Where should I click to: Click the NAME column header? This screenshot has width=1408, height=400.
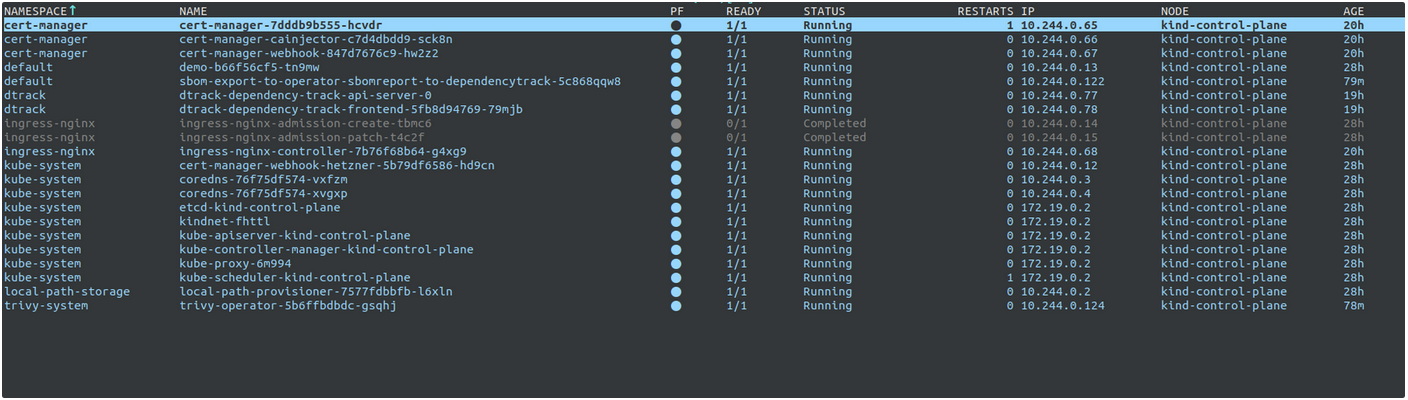(x=193, y=11)
